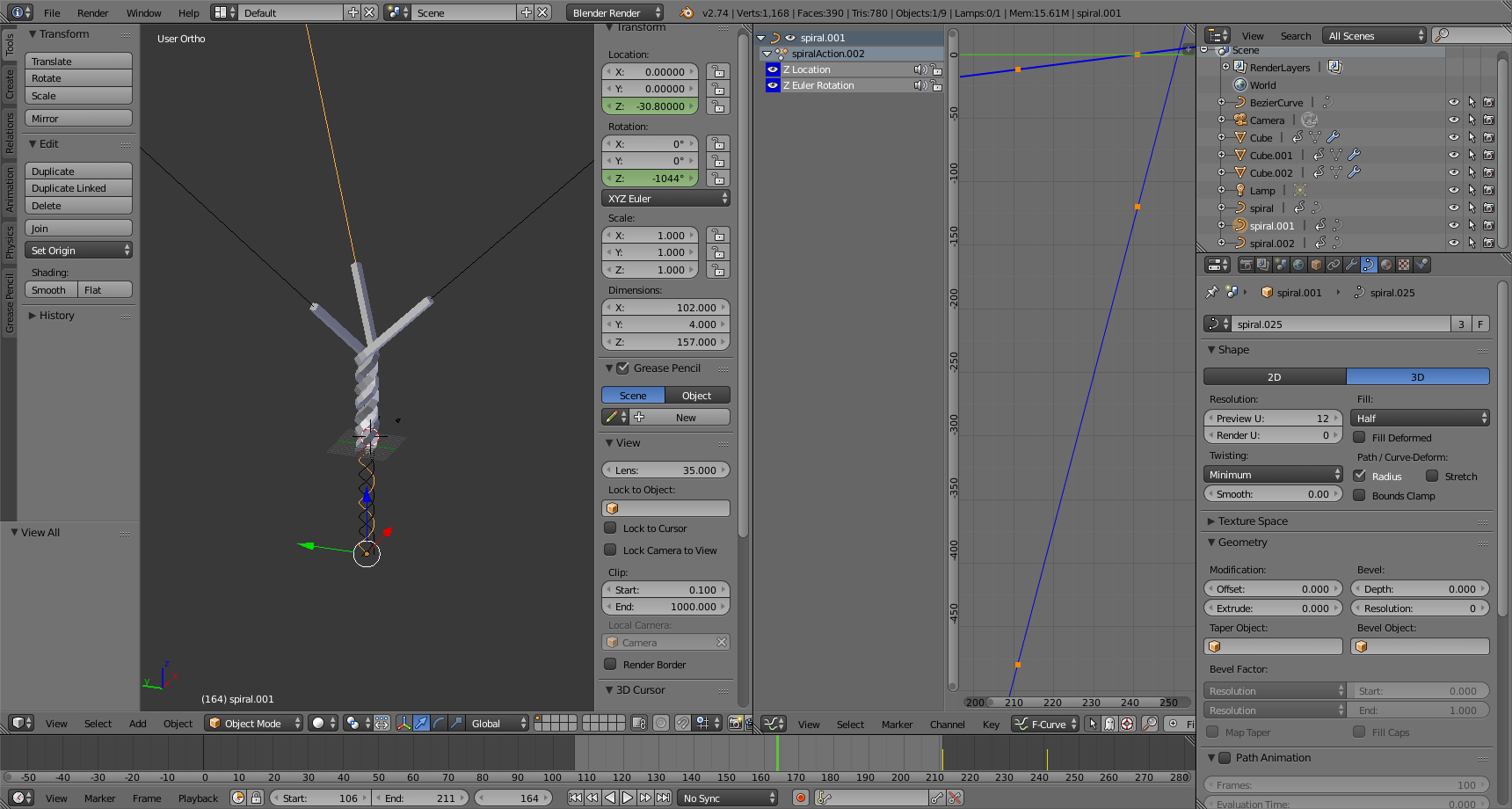Image resolution: width=1512 pixels, height=809 pixels.
Task: Open the Global orientation dropdown
Action: click(498, 723)
